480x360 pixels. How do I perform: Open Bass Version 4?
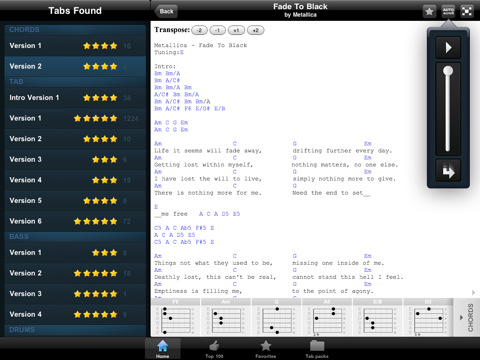(75, 315)
